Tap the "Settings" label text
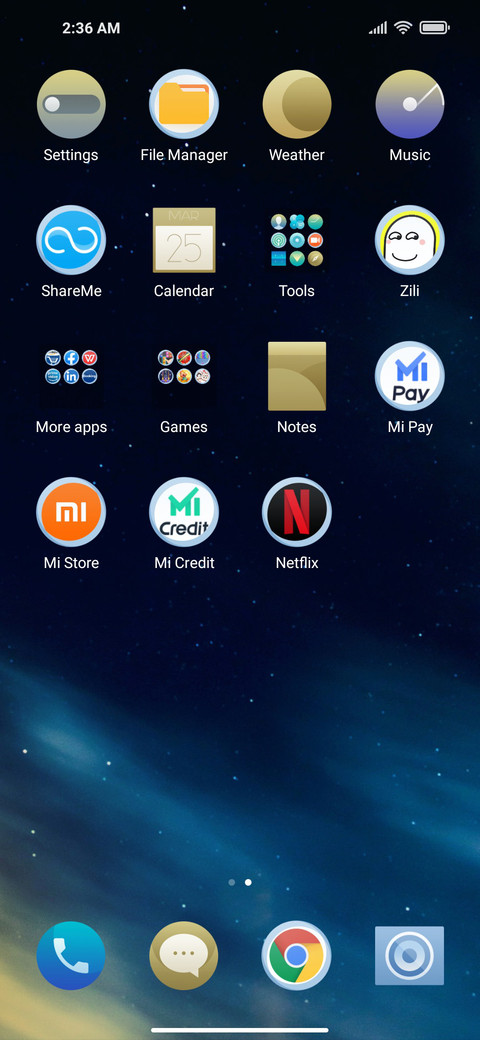Image resolution: width=480 pixels, height=1040 pixels. coord(71,155)
